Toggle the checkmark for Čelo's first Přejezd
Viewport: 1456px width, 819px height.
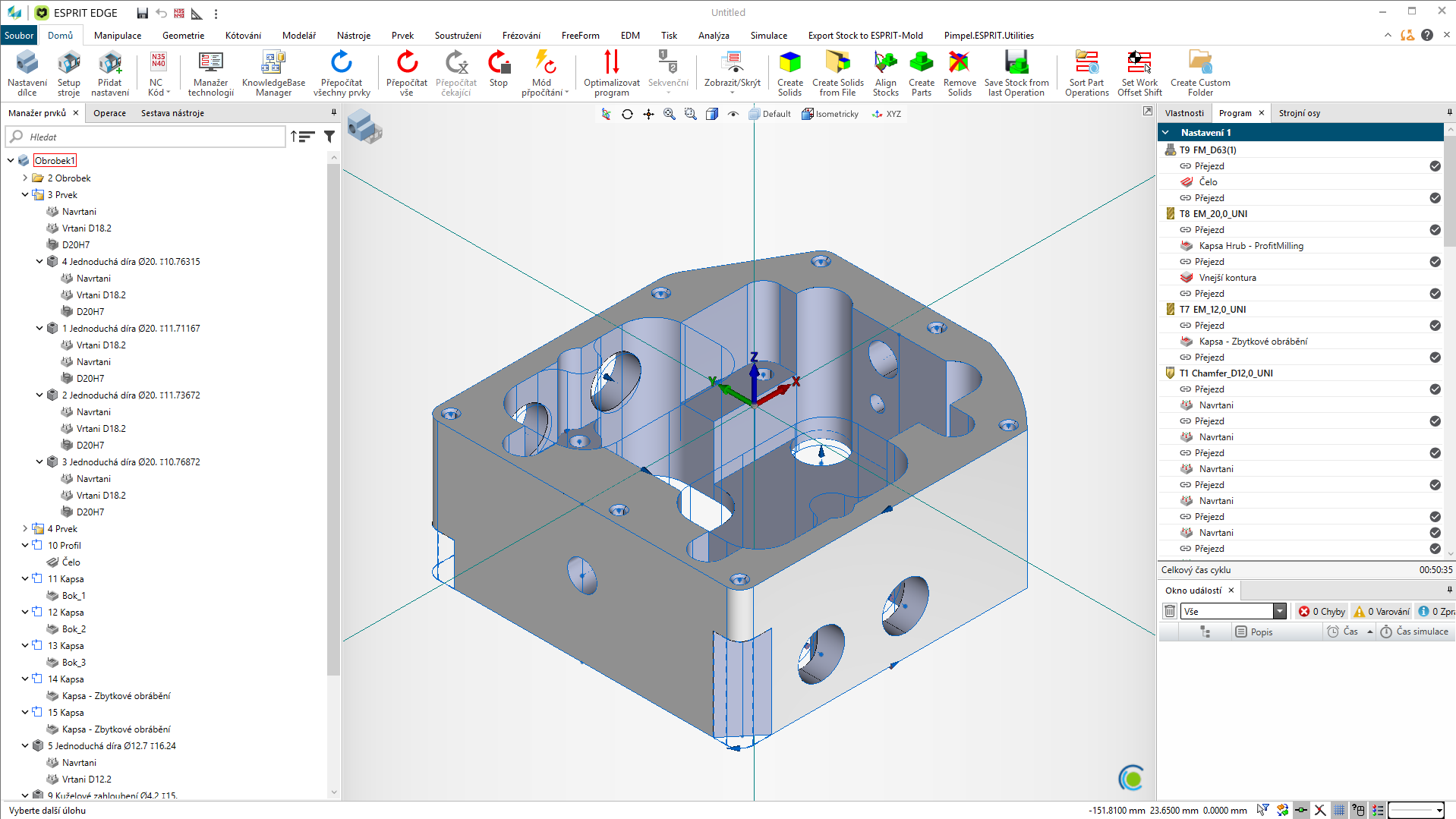[1435, 166]
